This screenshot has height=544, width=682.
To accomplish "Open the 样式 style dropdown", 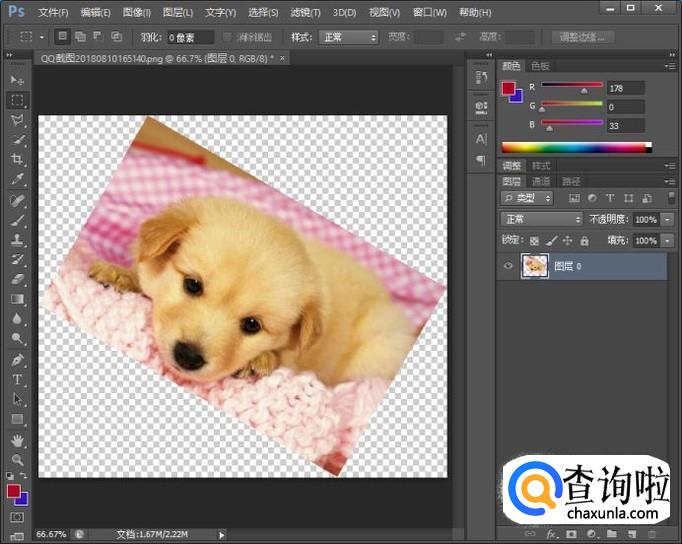I will [x=347, y=37].
